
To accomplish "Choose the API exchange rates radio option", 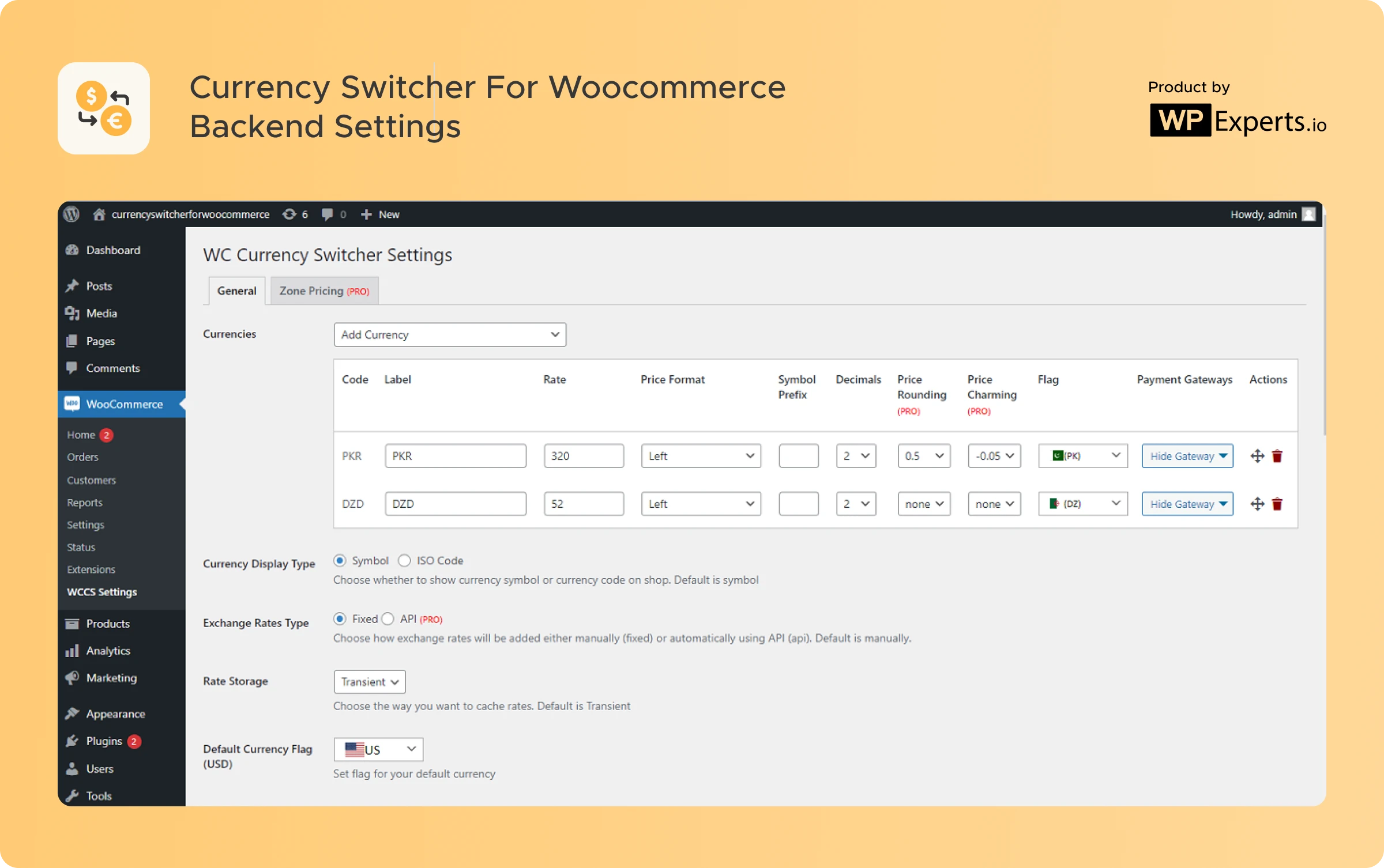I will pyautogui.click(x=388, y=619).
